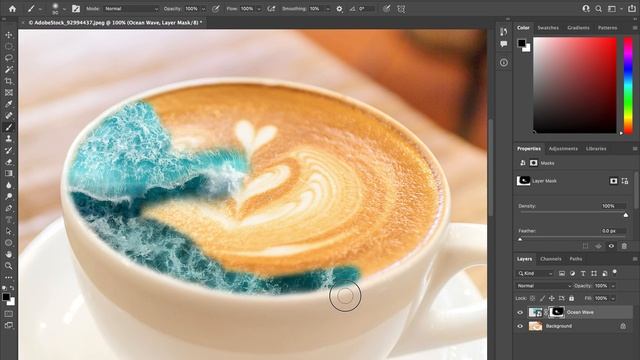This screenshot has height=360, width=640.
Task: Open the Search icon at top right
Action: [x=598, y=9]
